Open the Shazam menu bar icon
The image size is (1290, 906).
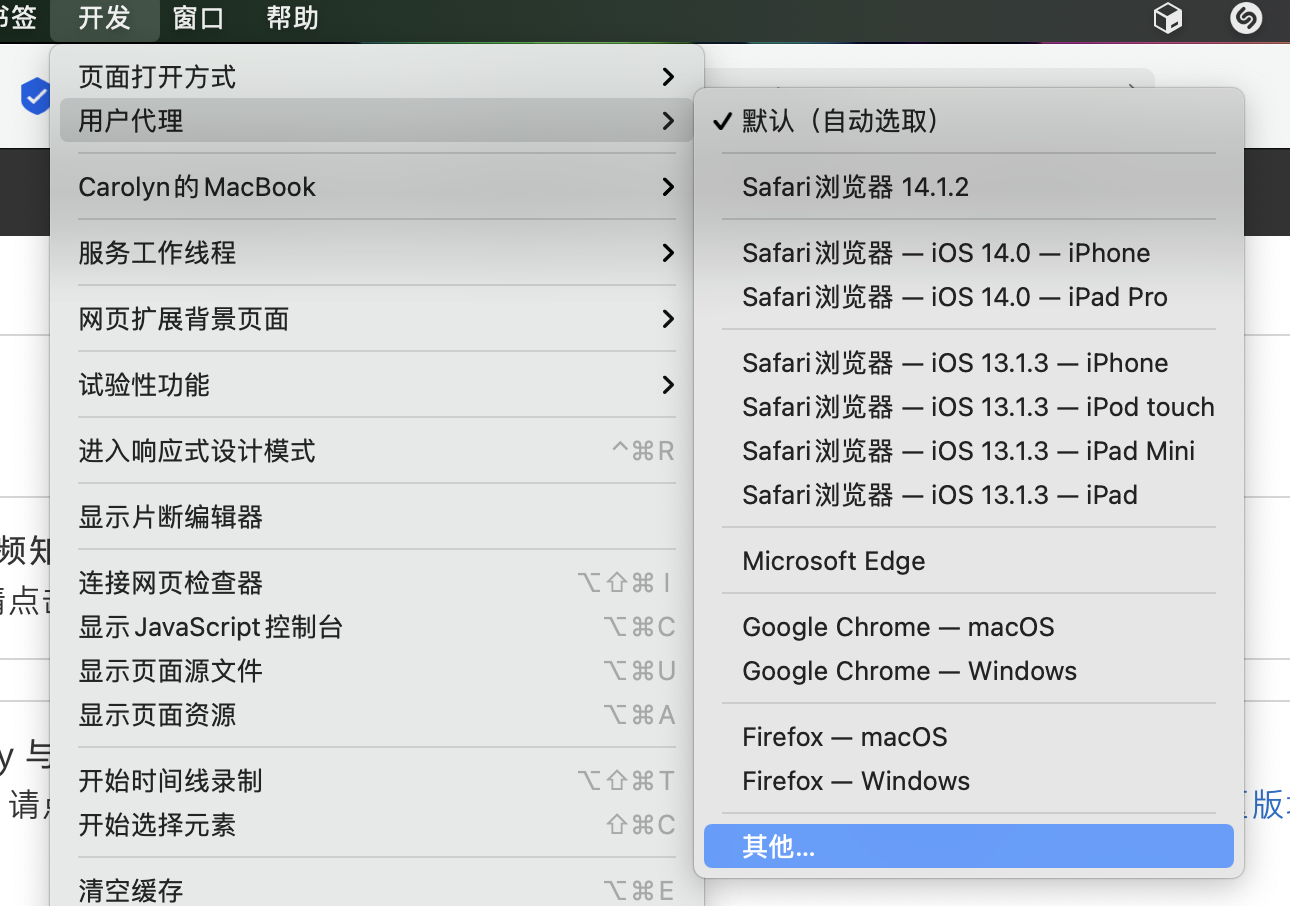pos(1245,18)
